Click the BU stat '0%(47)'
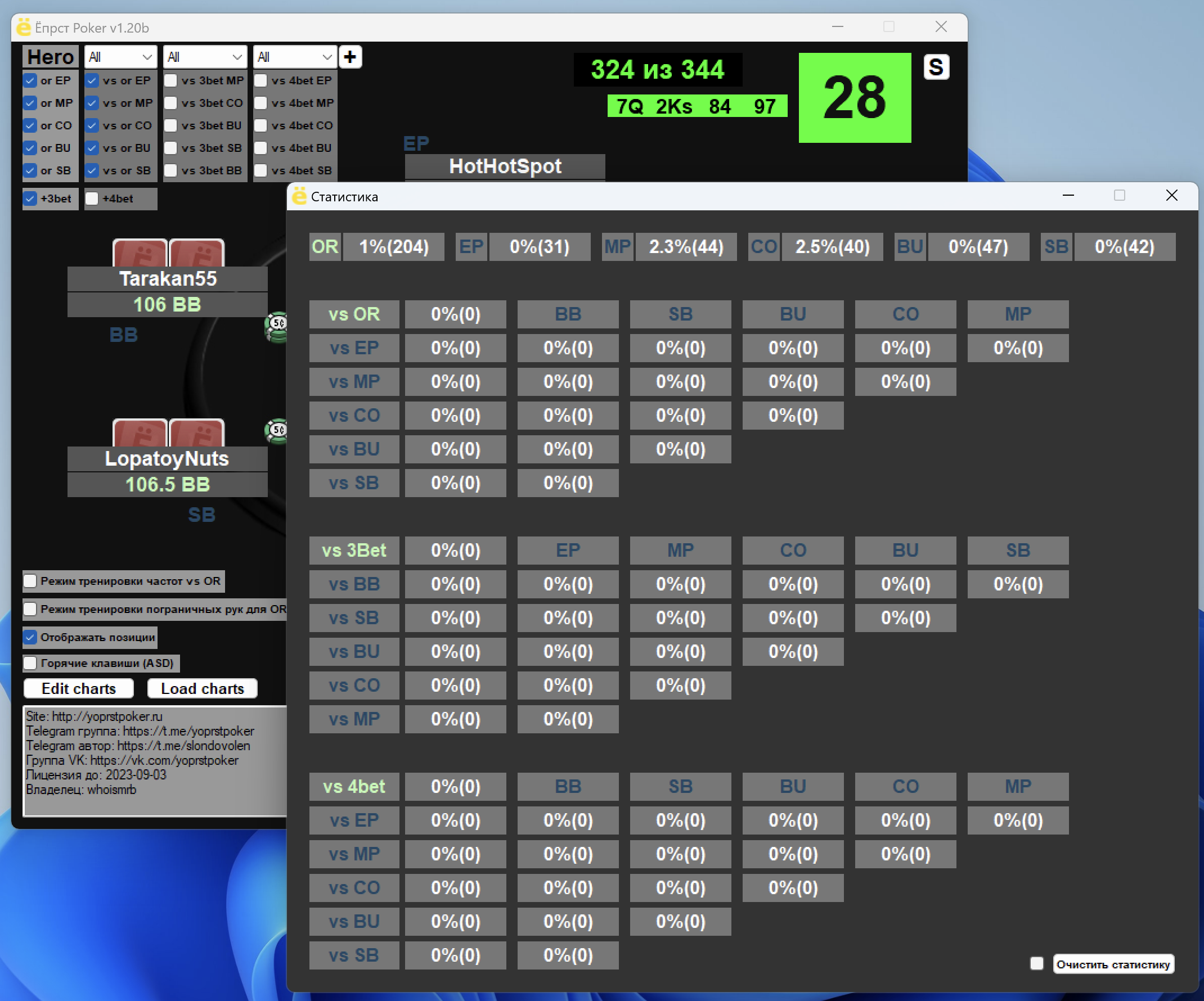The height and width of the screenshot is (1001, 1204). (979, 246)
